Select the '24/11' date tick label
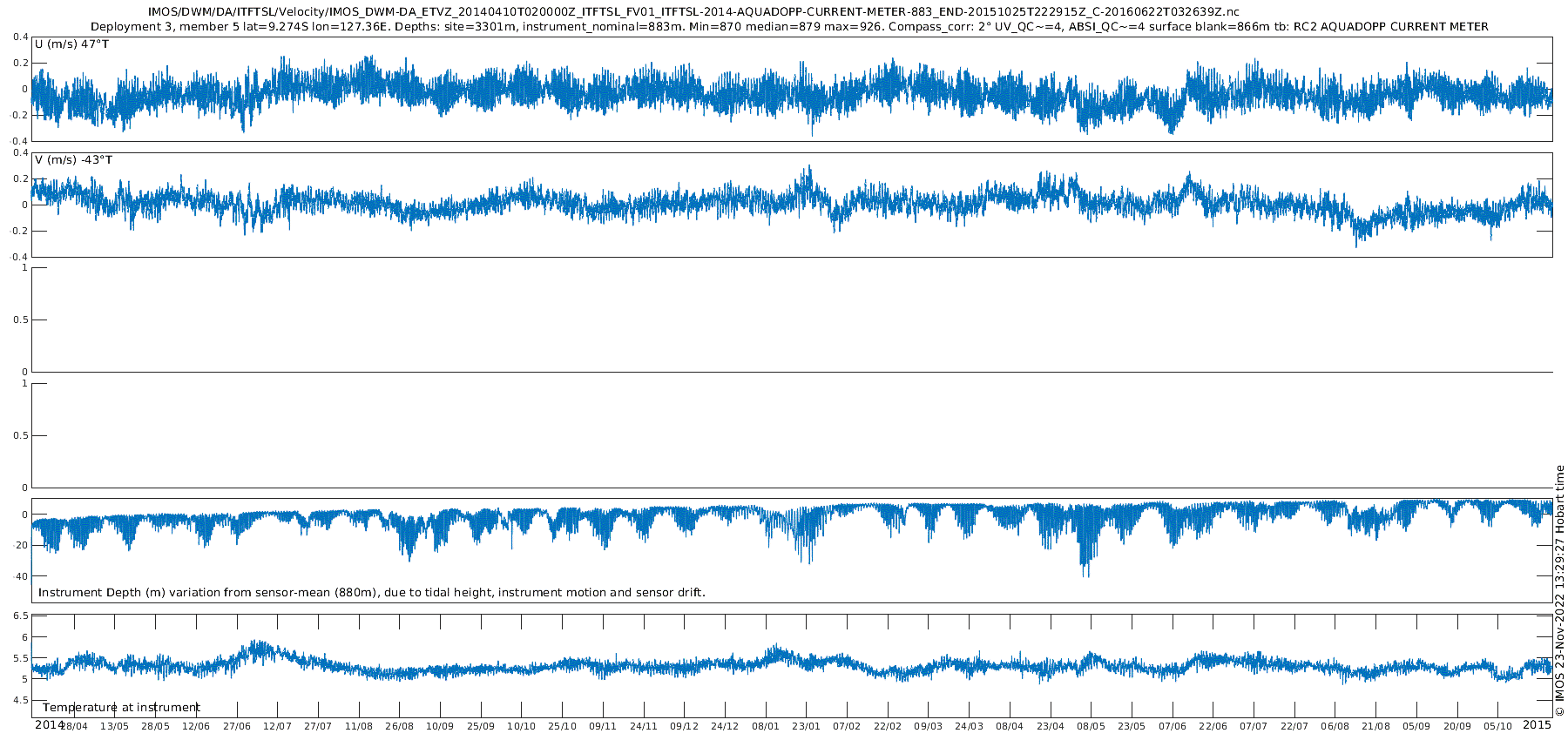The width and height of the screenshot is (1568, 740). pyautogui.click(x=644, y=726)
